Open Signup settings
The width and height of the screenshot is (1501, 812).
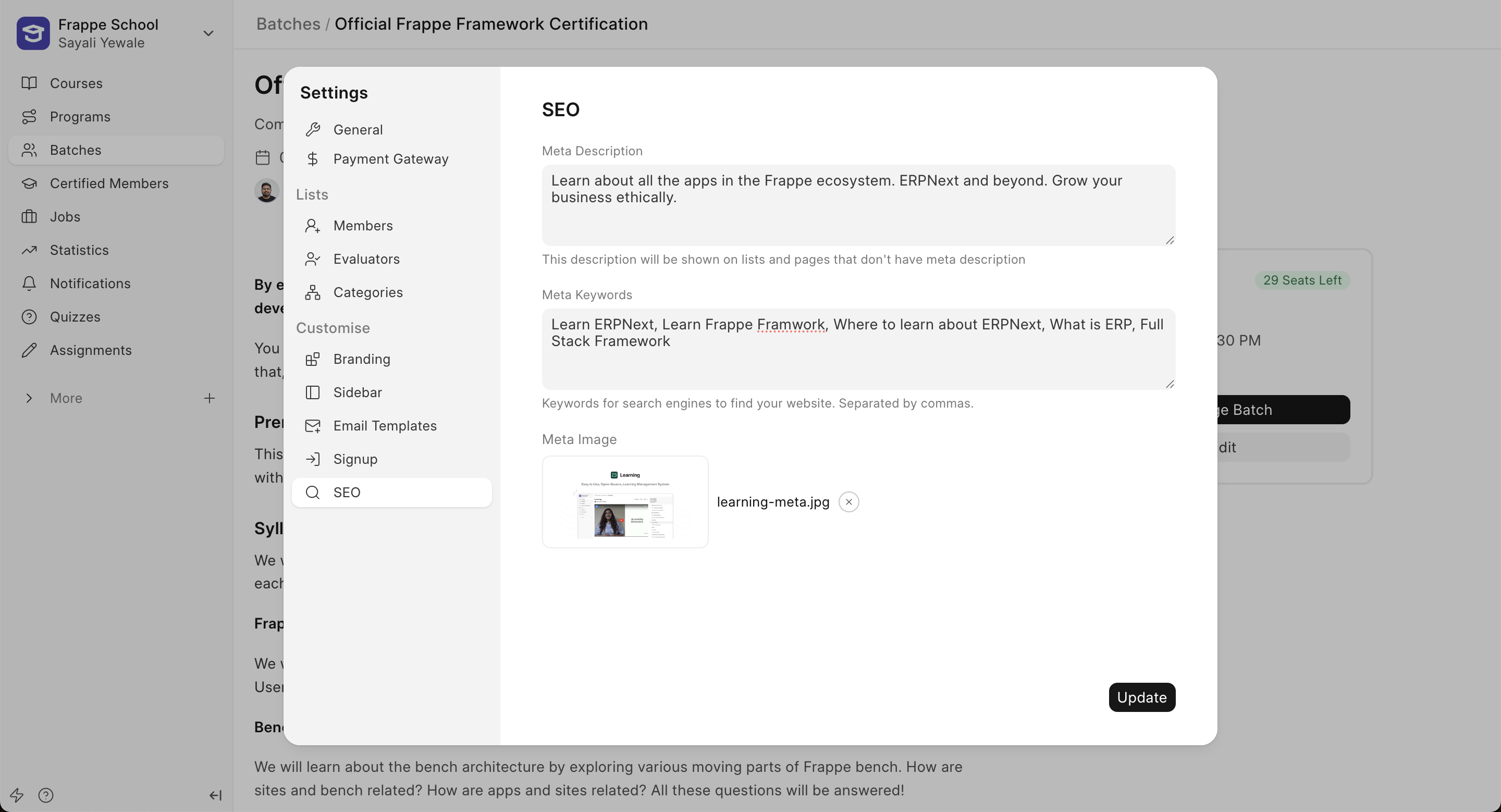coord(391,459)
